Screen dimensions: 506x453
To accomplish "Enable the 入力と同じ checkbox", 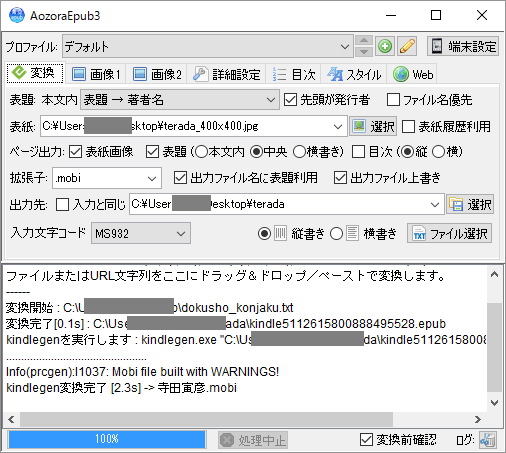I will (62, 205).
